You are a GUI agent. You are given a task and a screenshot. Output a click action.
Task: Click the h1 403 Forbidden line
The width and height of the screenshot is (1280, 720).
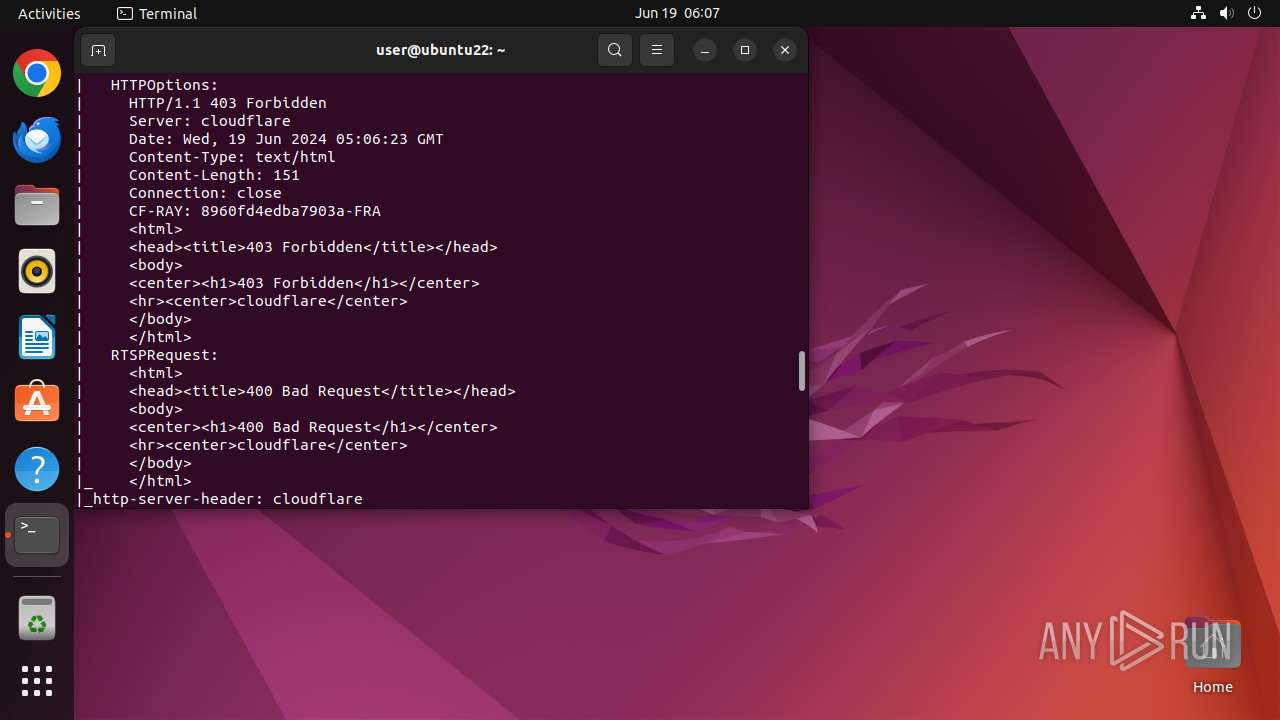(x=304, y=283)
